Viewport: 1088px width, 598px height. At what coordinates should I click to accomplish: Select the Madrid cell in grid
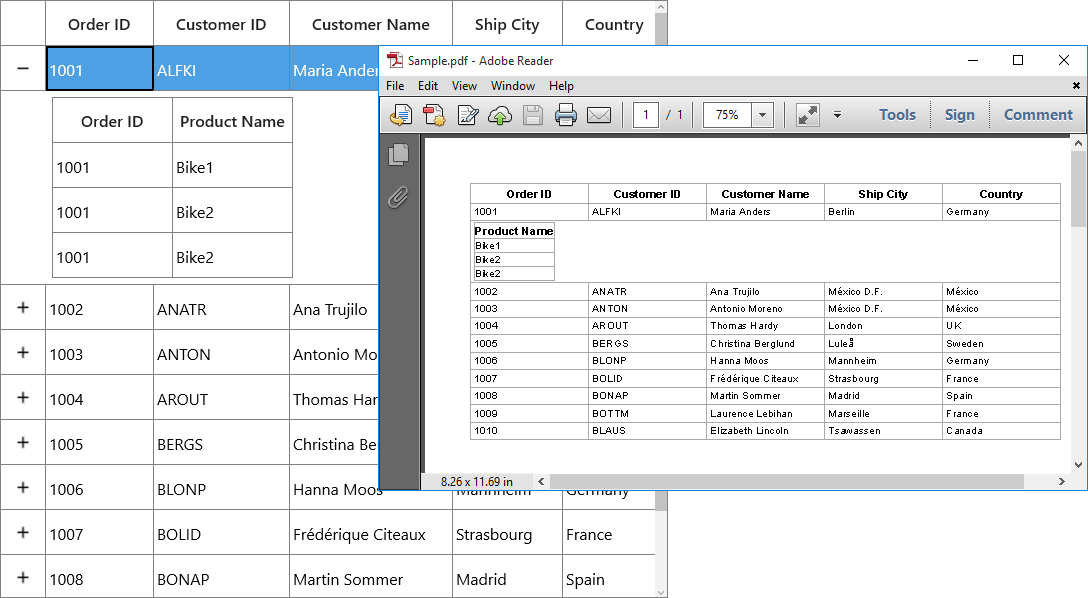tap(507, 577)
